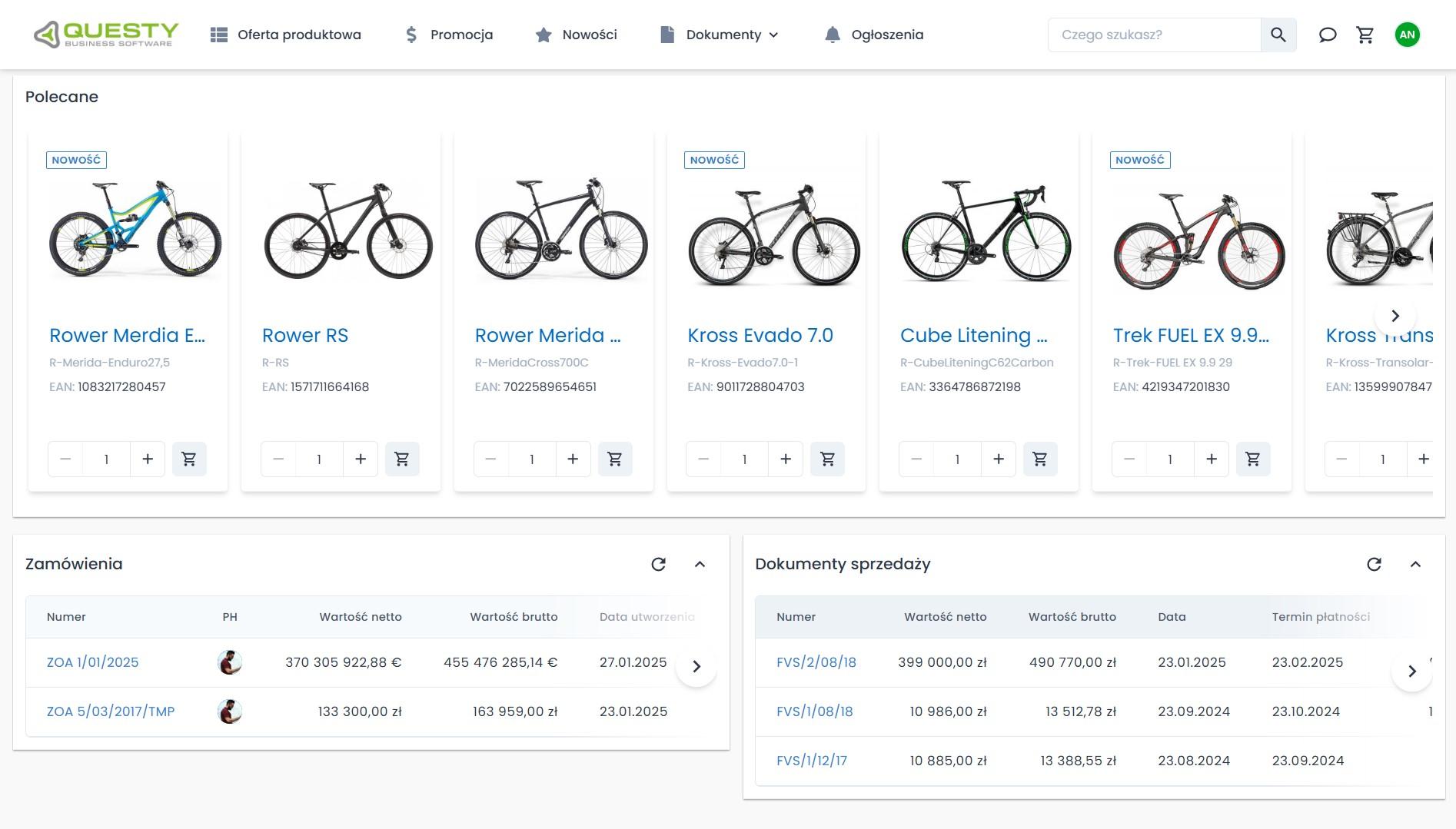
Task: Focus the 'Czego szukasz?' search field
Action: coord(1155,35)
